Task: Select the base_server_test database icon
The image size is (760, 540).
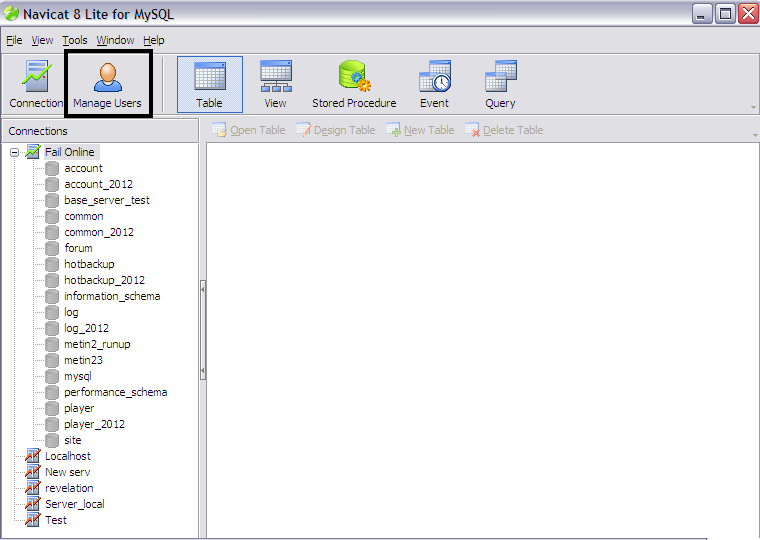Action: [x=52, y=200]
